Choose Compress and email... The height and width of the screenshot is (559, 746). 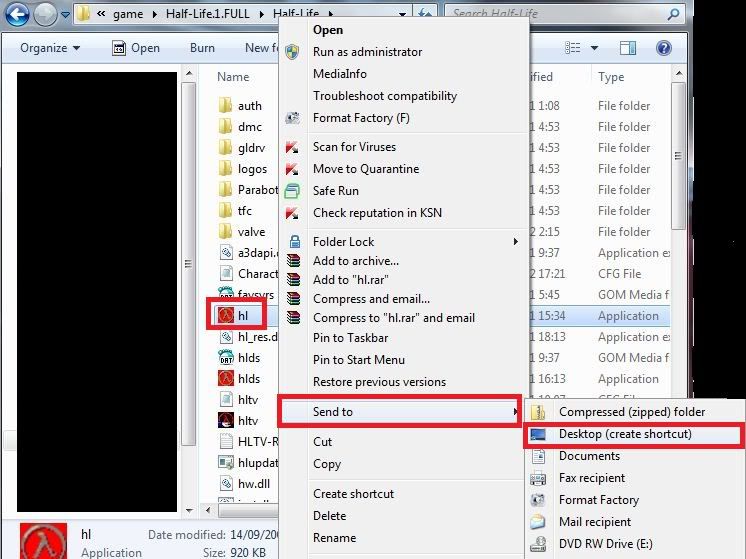(x=371, y=299)
